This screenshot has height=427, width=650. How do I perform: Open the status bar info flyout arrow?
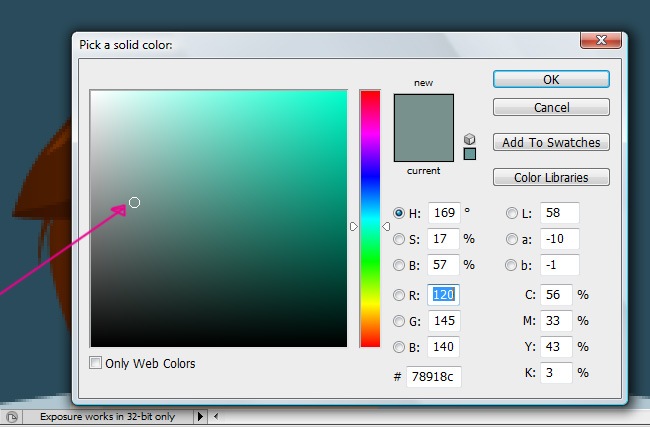coord(200,416)
